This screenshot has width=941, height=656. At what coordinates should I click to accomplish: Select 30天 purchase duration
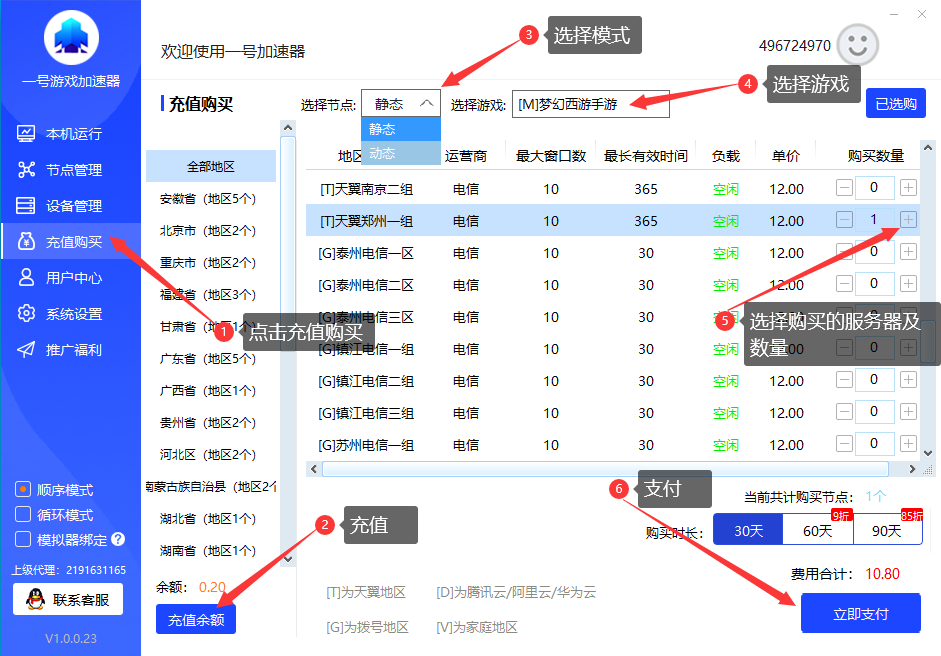tap(748, 531)
